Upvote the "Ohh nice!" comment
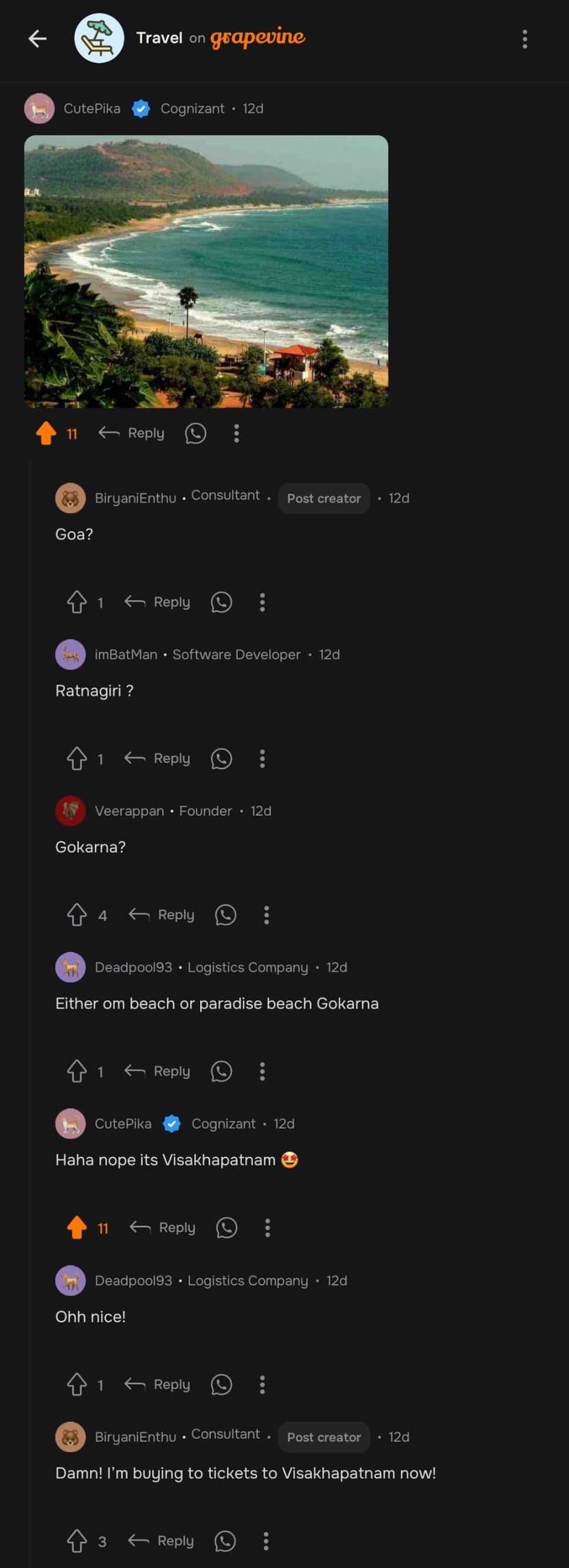Image resolution: width=569 pixels, height=1568 pixels. tap(77, 1385)
